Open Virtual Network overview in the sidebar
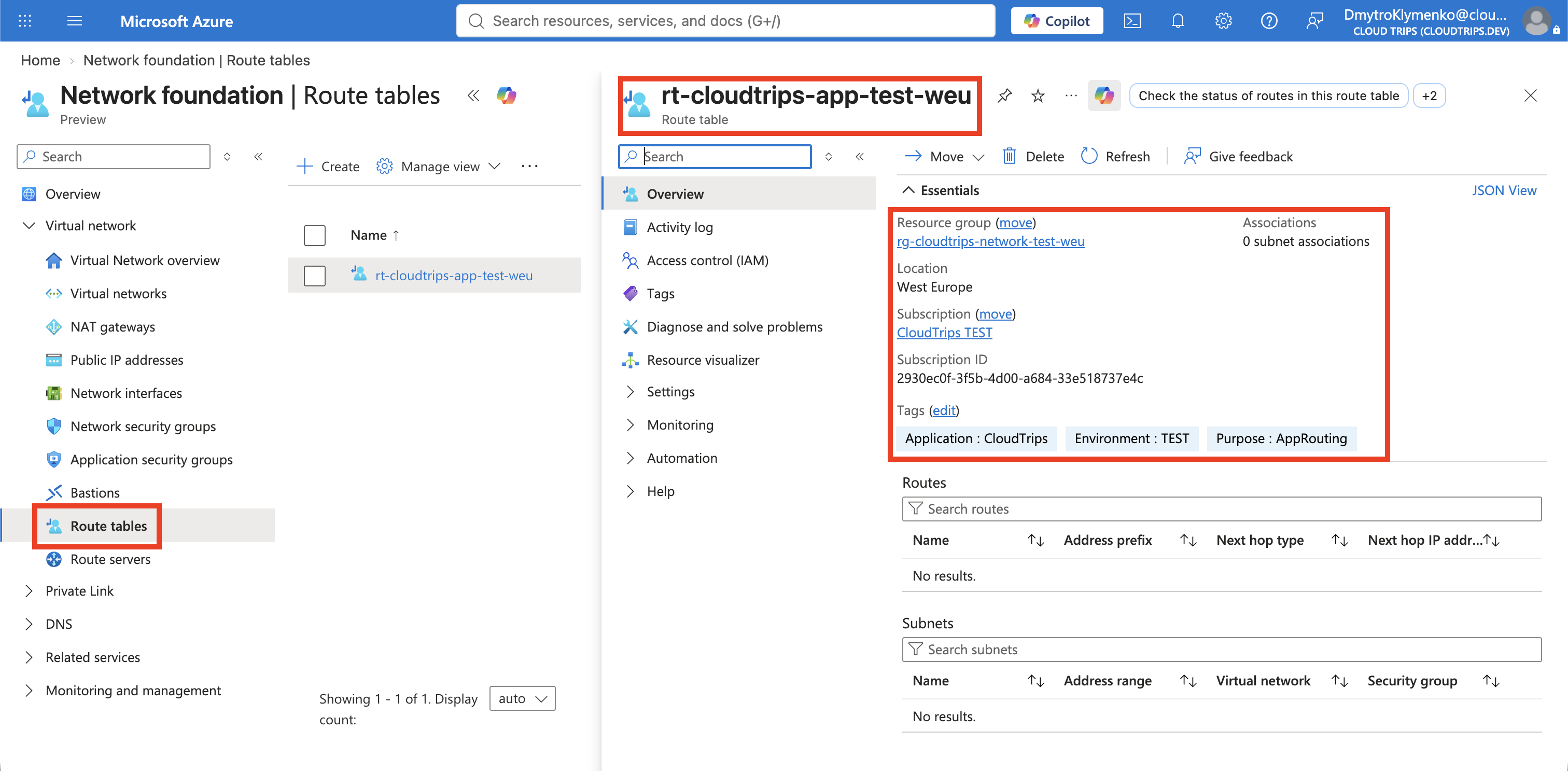 (145, 260)
